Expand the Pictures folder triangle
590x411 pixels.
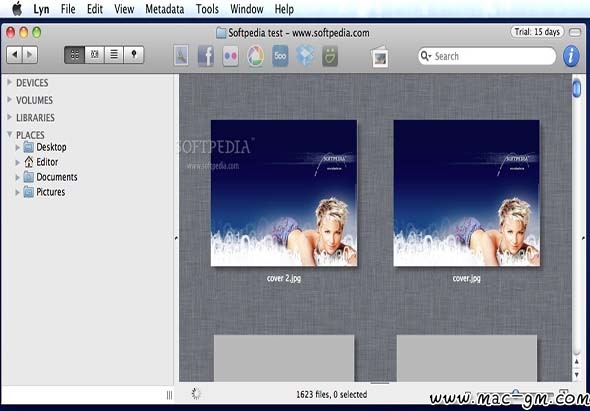17,192
